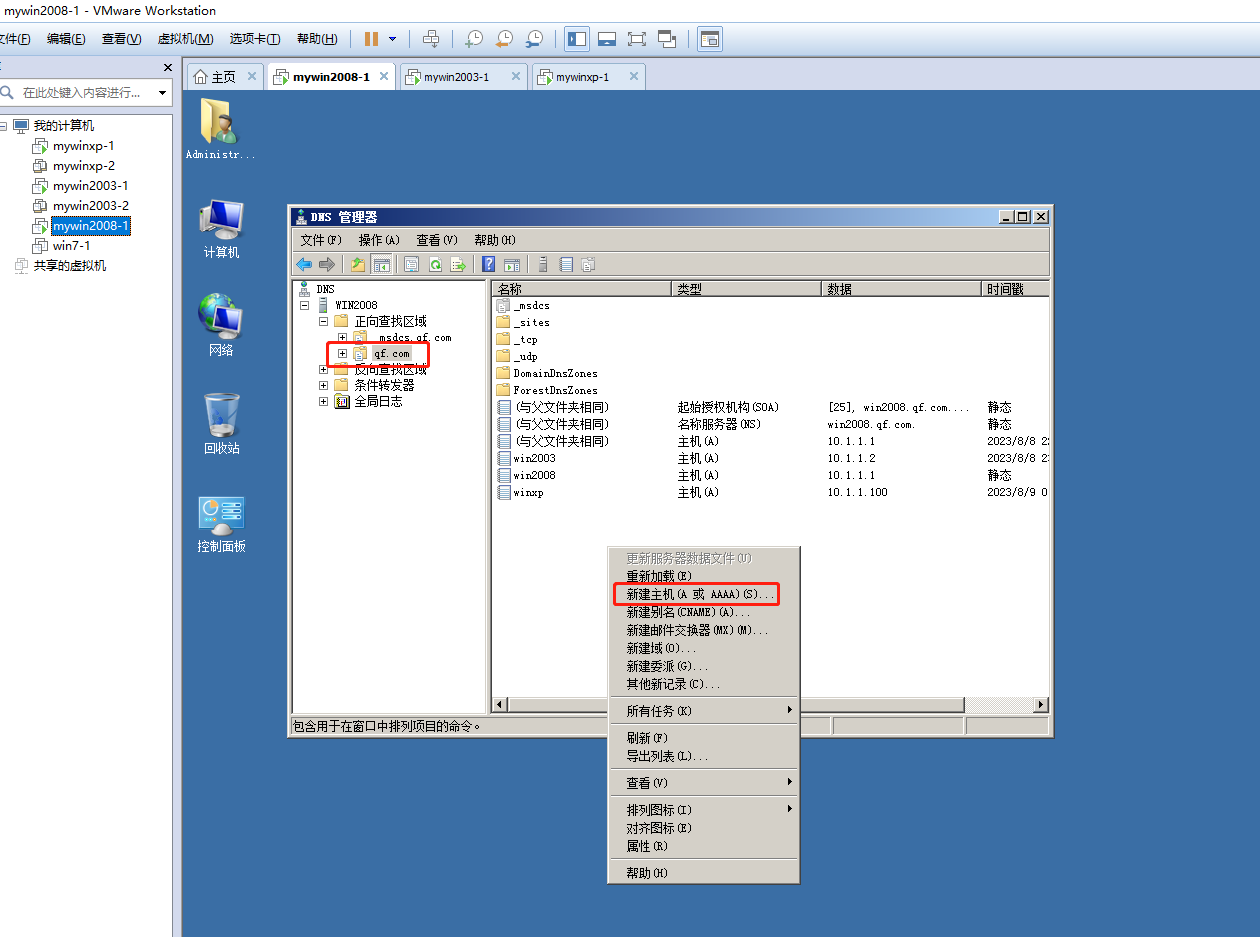1260x937 pixels.
Task: Select 共享的虚拟机 in VMware library
Action: click(61, 266)
